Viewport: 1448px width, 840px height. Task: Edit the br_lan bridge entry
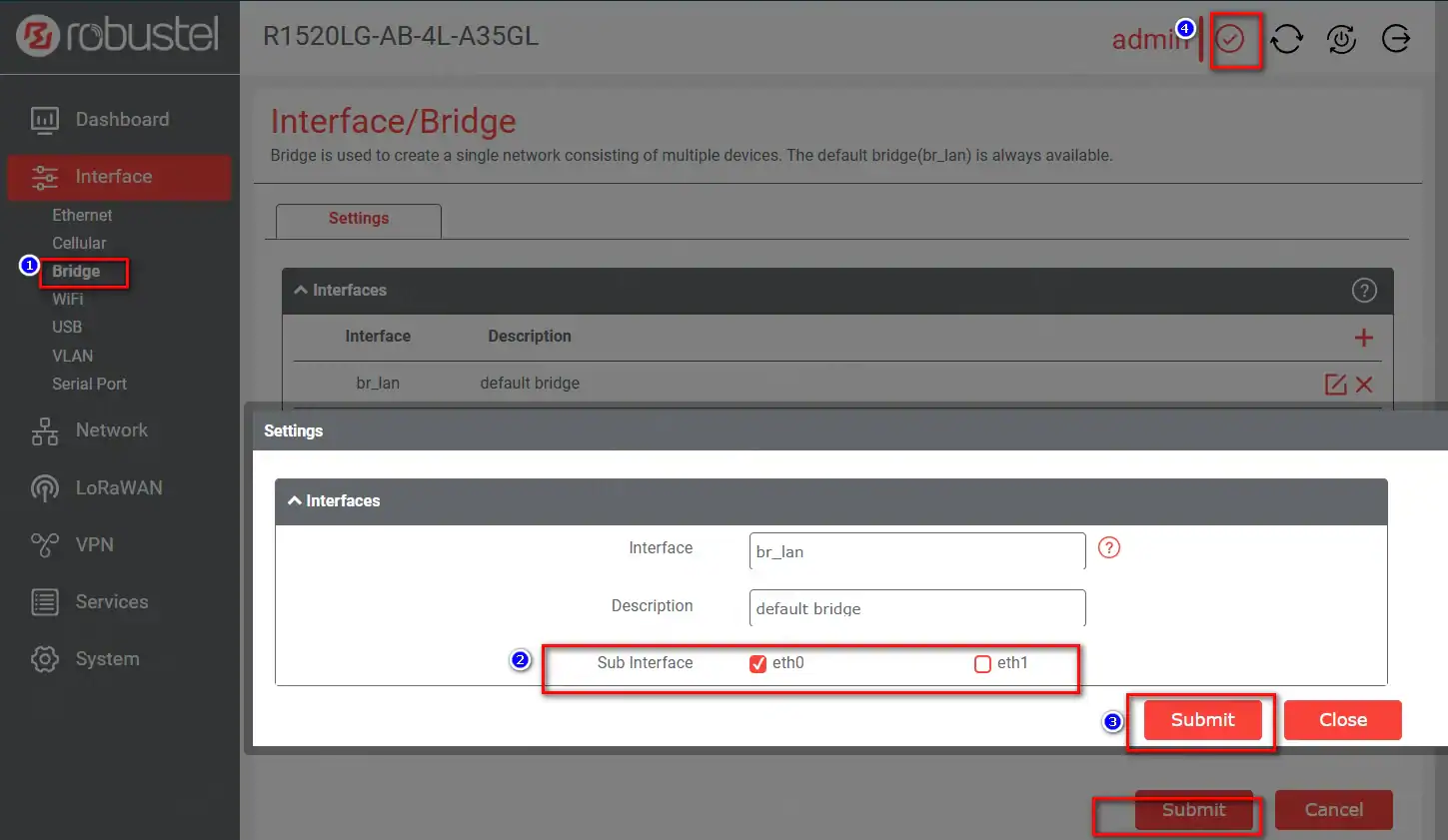point(1335,384)
